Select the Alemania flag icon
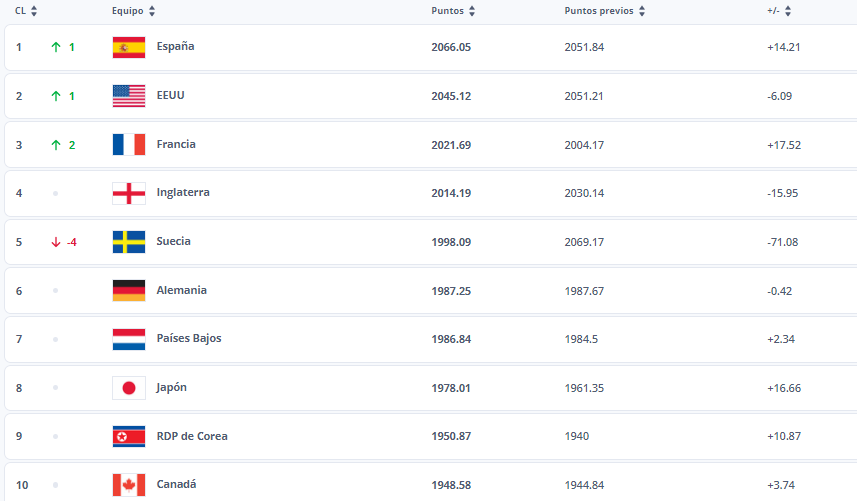Image resolution: width=857 pixels, height=501 pixels. coord(129,291)
